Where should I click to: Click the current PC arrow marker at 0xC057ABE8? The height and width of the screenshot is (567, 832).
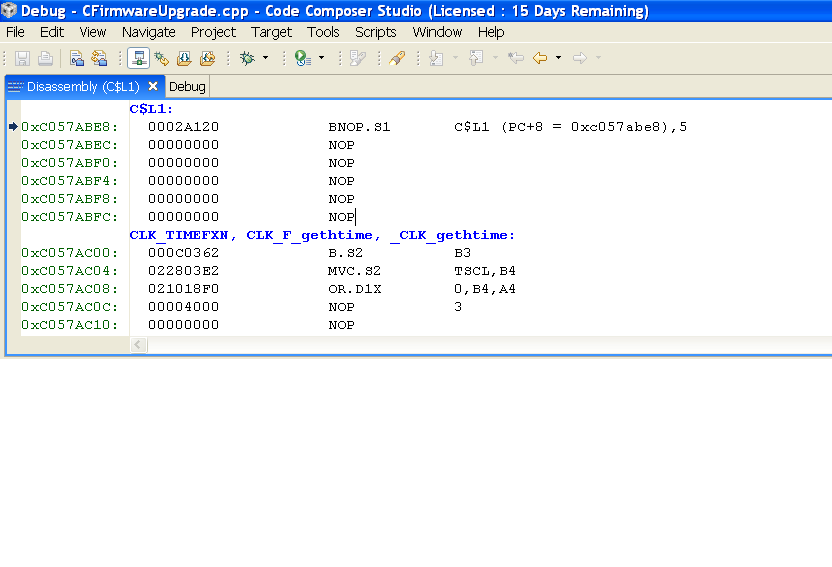[x=14, y=126]
